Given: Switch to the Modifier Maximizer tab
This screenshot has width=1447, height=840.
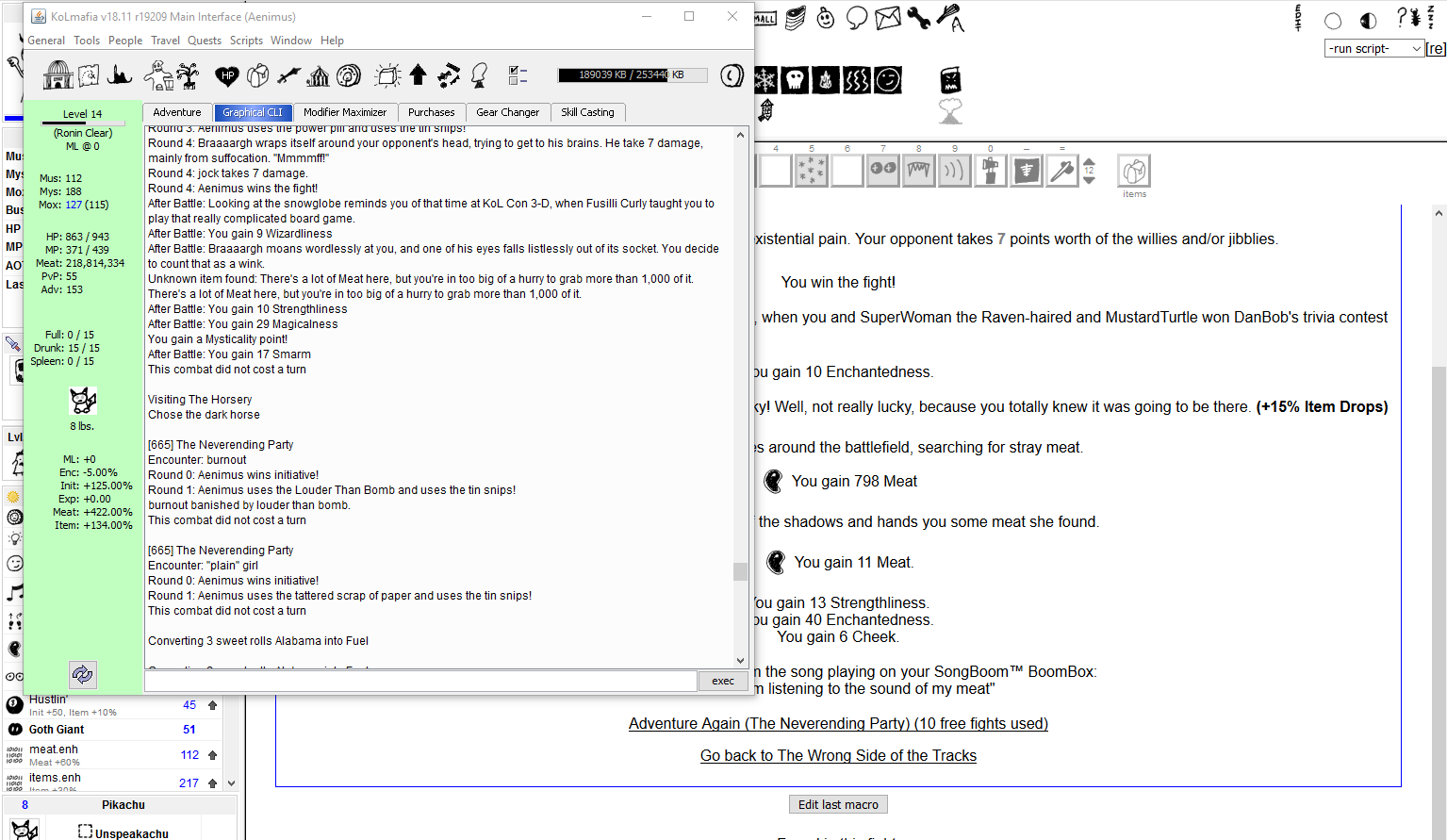Looking at the screenshot, I should click(x=345, y=112).
